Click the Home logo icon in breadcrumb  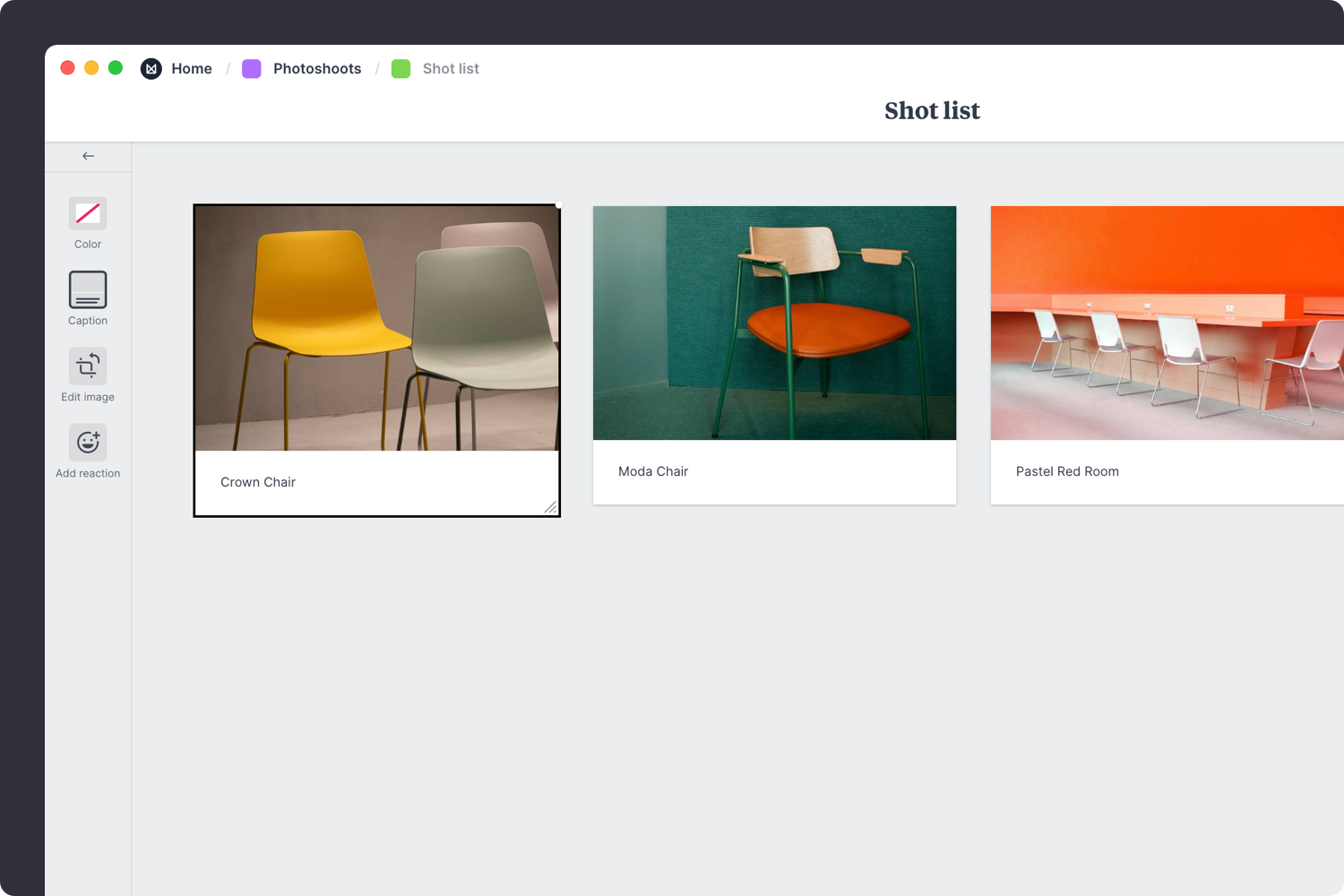(151, 69)
